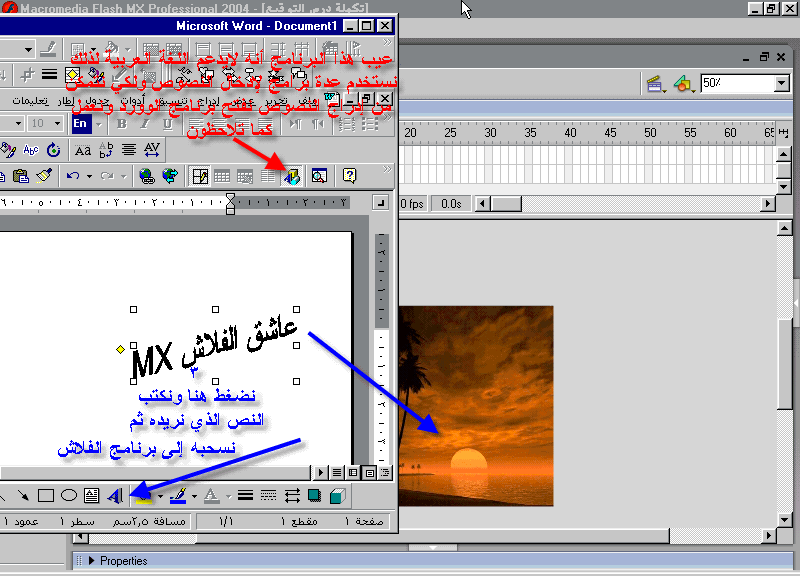The image size is (800, 576).
Task: Click the Columns icon in Word toolbar
Action: tap(267, 177)
